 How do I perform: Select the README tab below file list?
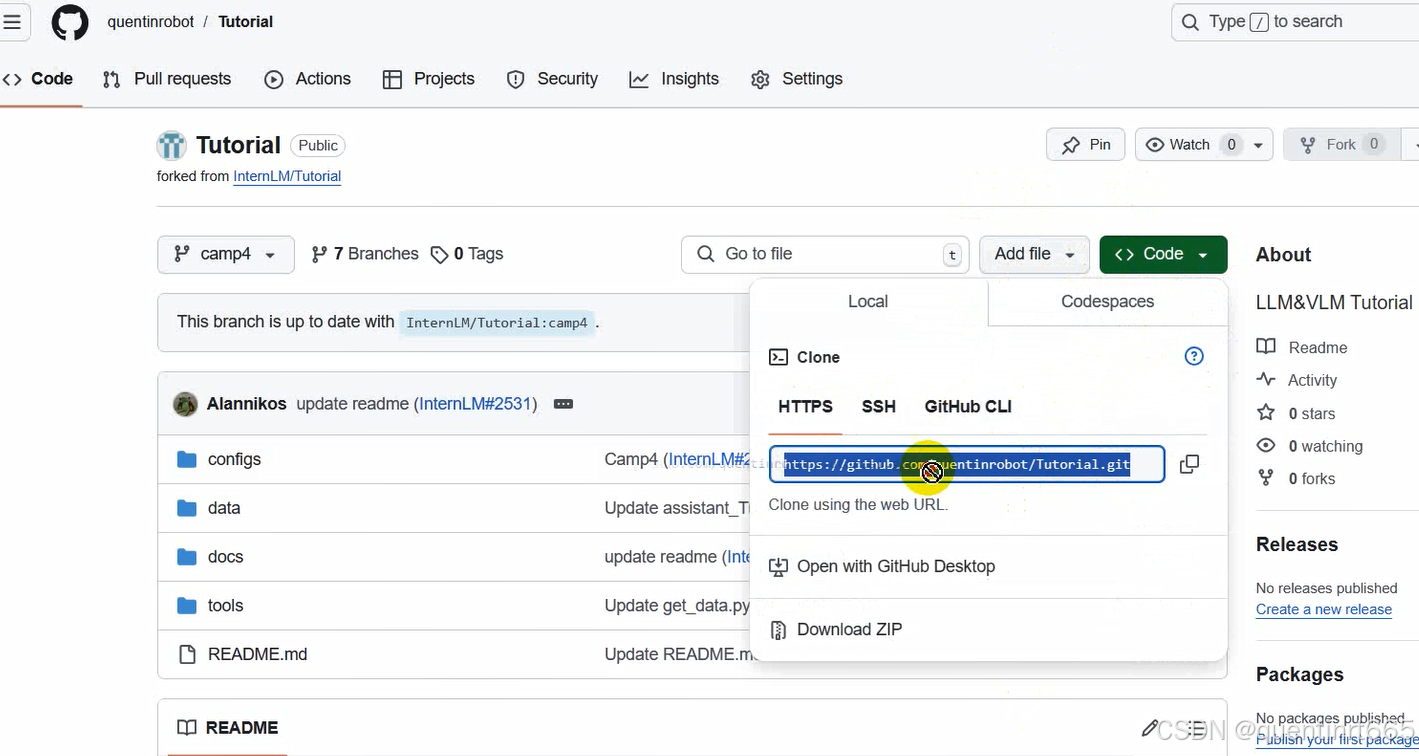[x=228, y=728]
